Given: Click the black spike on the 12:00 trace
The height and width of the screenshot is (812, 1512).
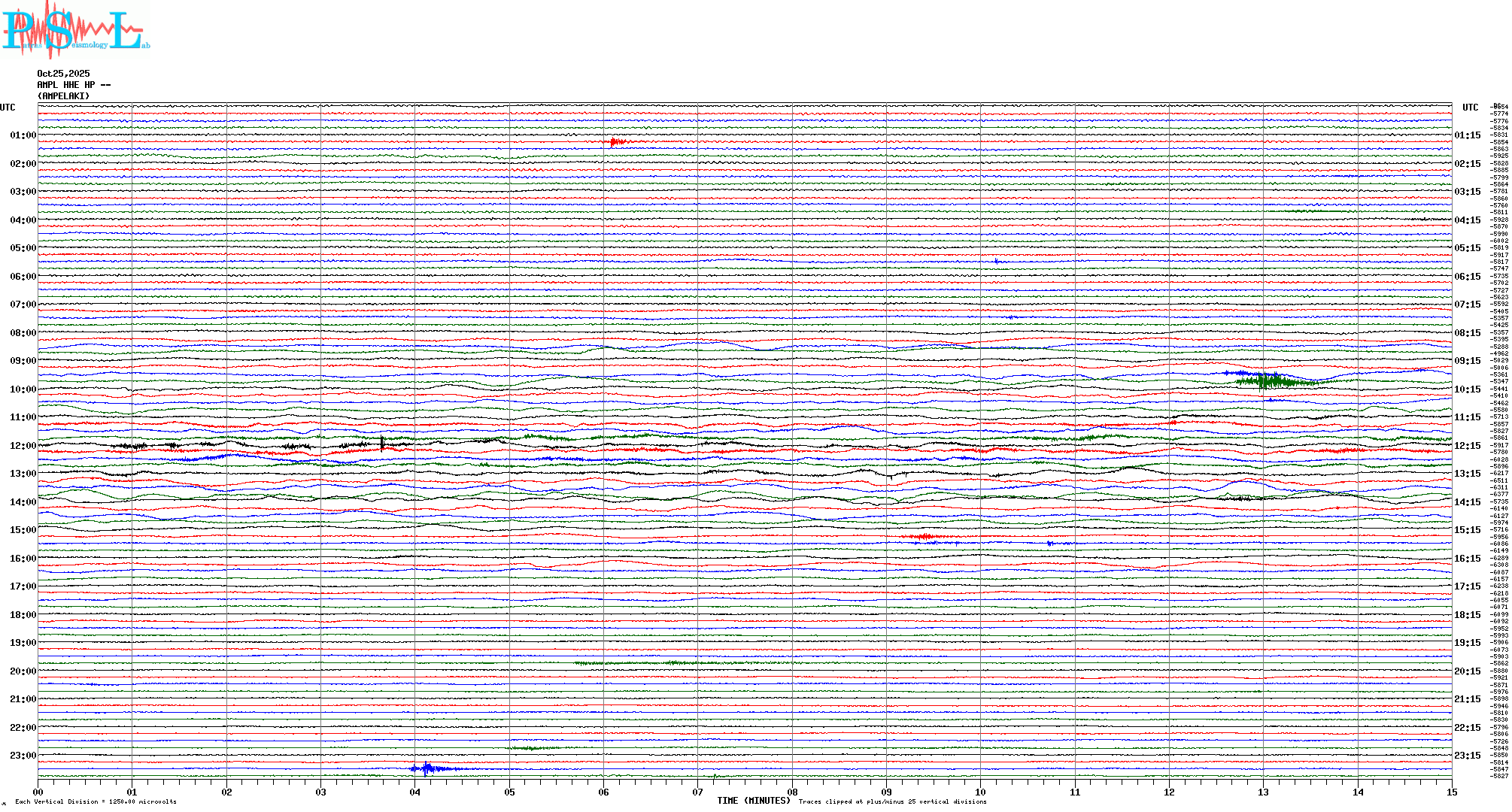Looking at the screenshot, I should coord(382,444).
